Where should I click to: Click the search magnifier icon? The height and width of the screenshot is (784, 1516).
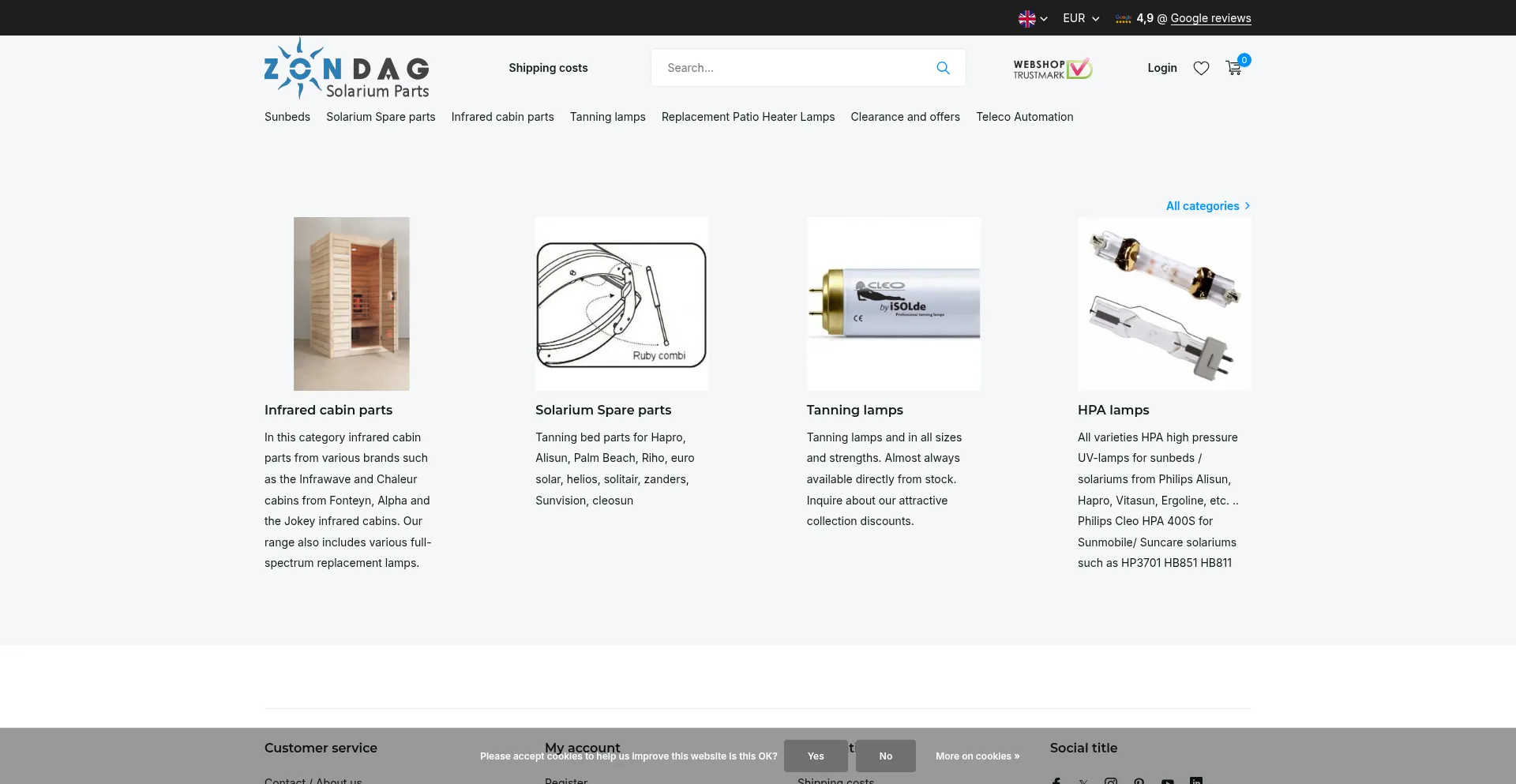(x=943, y=68)
